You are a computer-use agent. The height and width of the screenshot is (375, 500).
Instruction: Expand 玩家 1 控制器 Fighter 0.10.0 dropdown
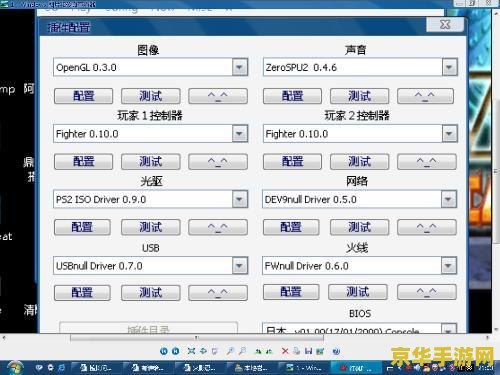pyautogui.click(x=240, y=134)
